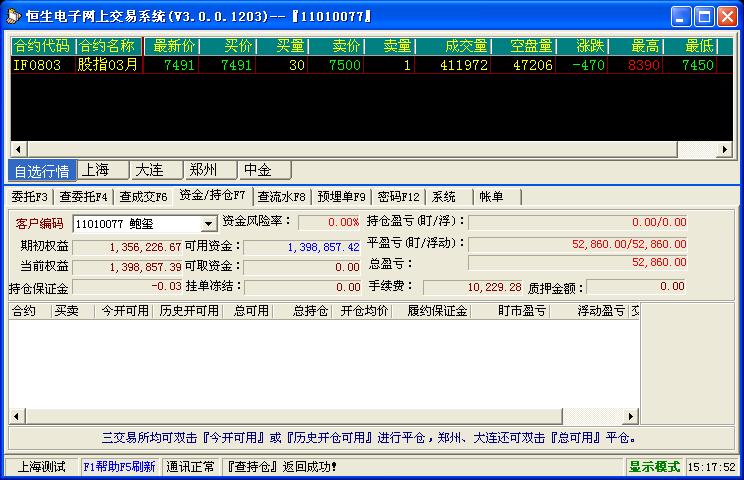Image resolution: width=744 pixels, height=480 pixels.
Task: Click the quote table horizontal scrollbar thumb
Action: coord(352,149)
